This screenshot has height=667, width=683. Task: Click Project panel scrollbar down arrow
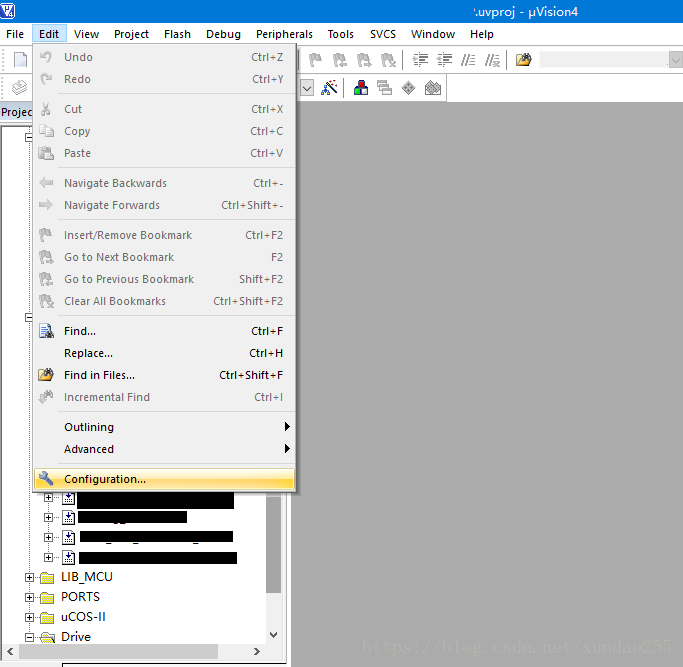(274, 635)
